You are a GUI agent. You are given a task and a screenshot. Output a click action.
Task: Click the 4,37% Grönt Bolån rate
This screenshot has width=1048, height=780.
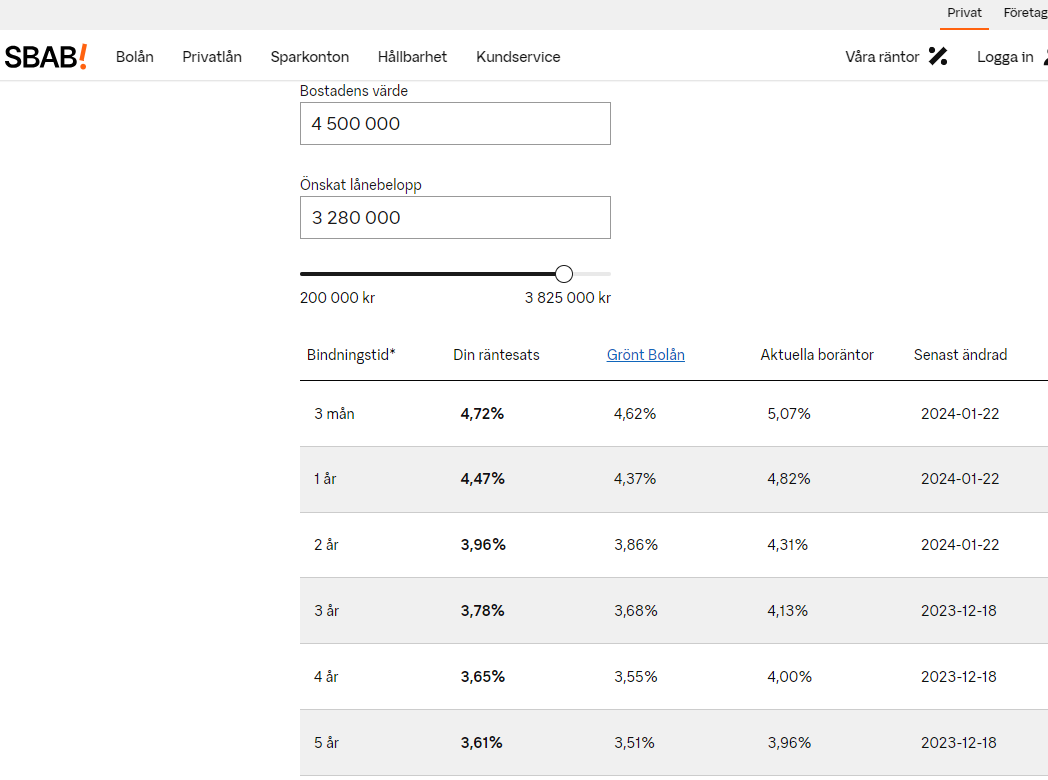coord(635,479)
